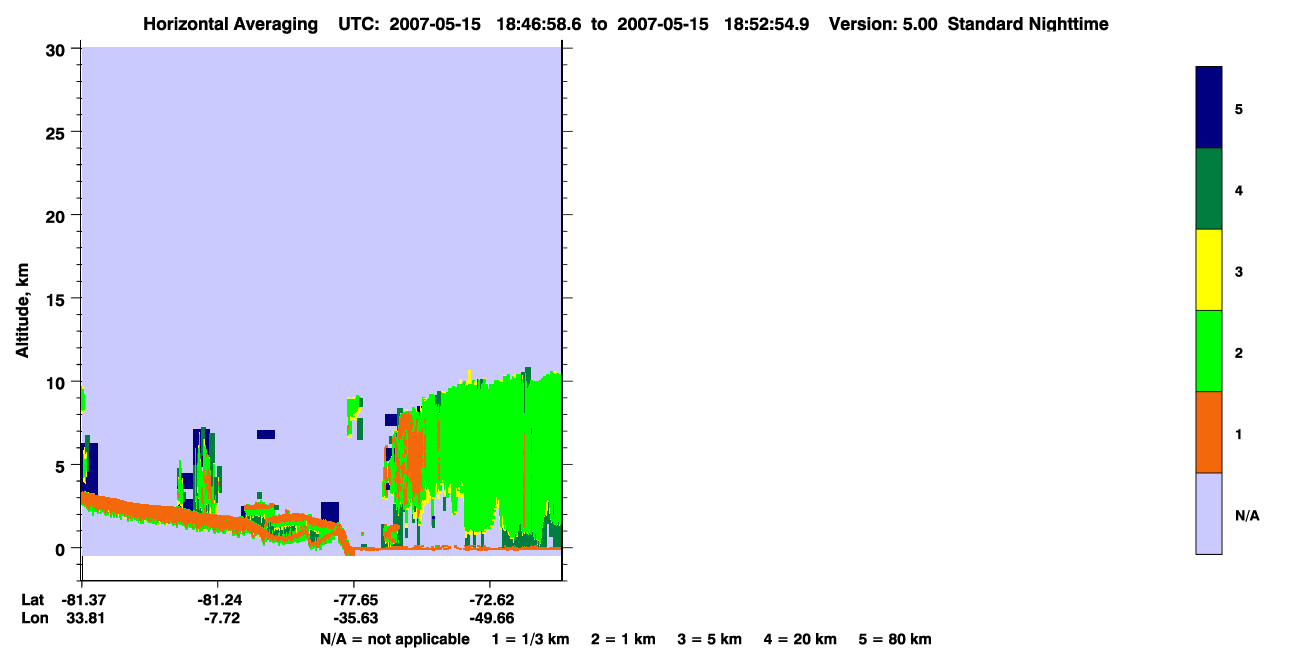The width and height of the screenshot is (1300, 667).
Task: Click the y-axis tick label 20
Action: 58,215
